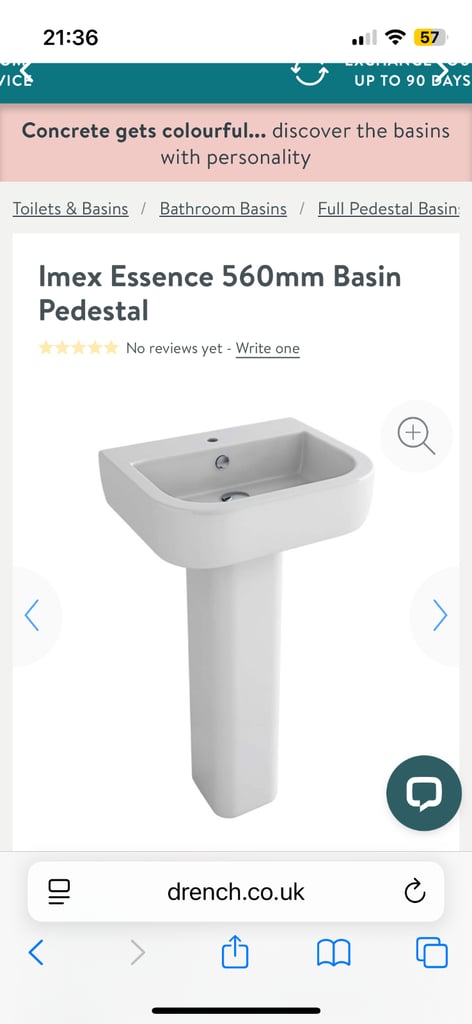Show previous product image with left chevron

(31, 615)
